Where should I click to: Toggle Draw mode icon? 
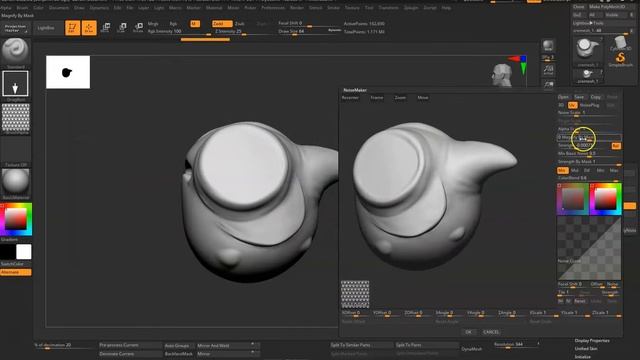(89, 28)
